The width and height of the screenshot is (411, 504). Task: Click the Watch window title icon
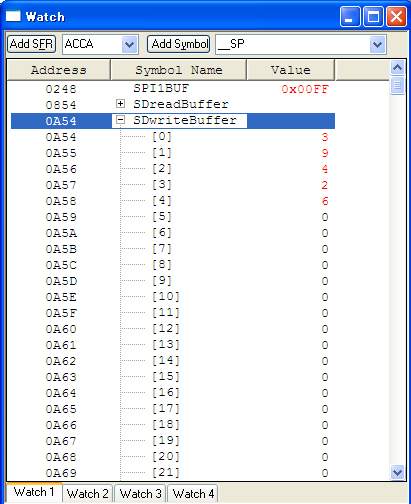[x=13, y=16]
